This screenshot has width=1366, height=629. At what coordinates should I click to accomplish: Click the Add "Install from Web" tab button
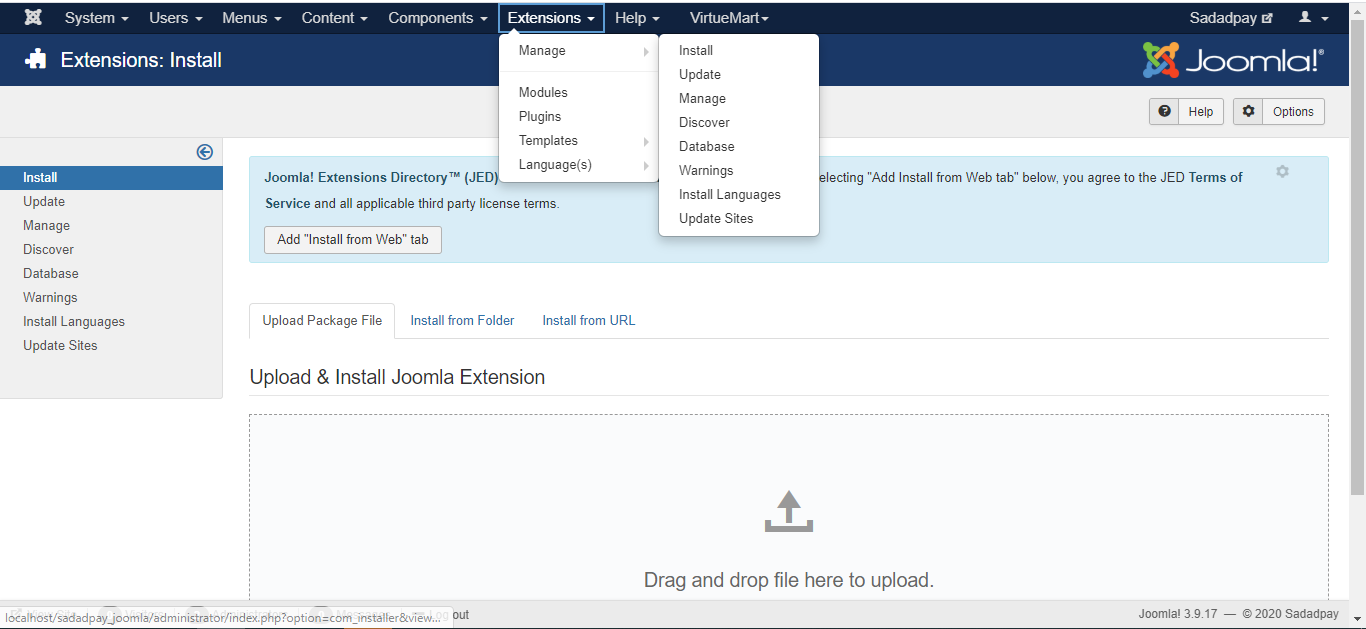coord(352,240)
